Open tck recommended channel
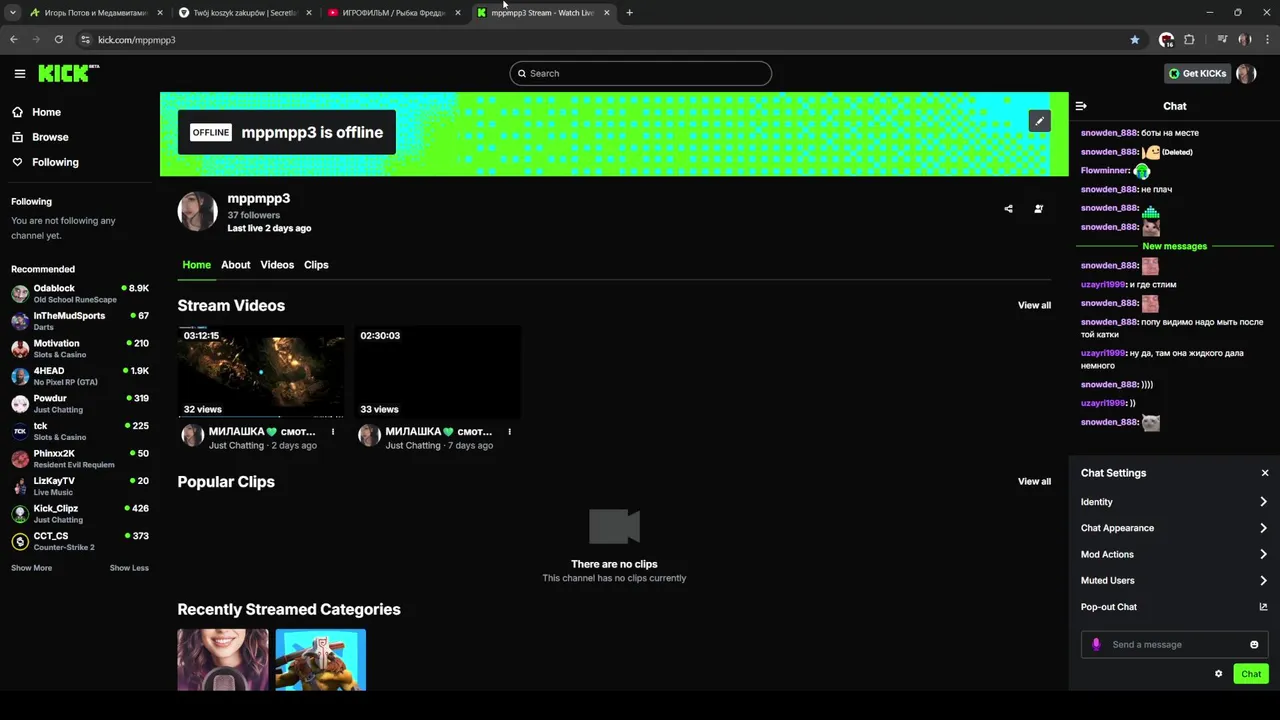Image resolution: width=1280 pixels, height=720 pixels. (x=80, y=431)
